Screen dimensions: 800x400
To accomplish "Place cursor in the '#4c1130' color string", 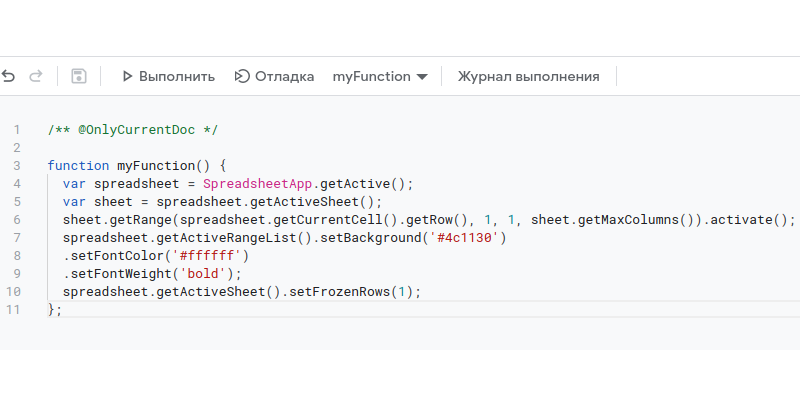I will click(x=466, y=238).
